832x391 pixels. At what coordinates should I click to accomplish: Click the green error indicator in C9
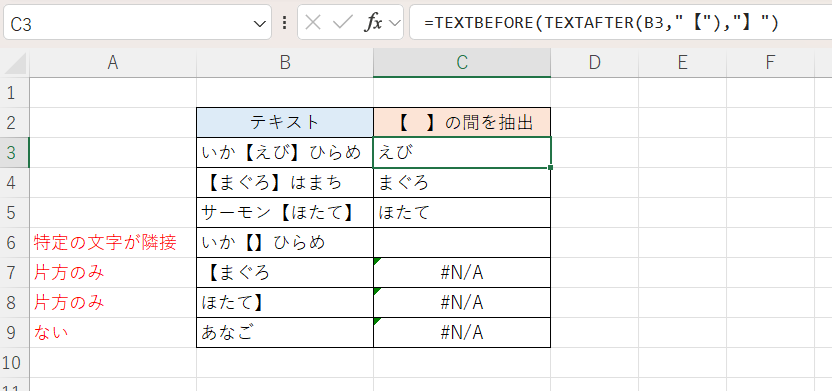click(377, 321)
